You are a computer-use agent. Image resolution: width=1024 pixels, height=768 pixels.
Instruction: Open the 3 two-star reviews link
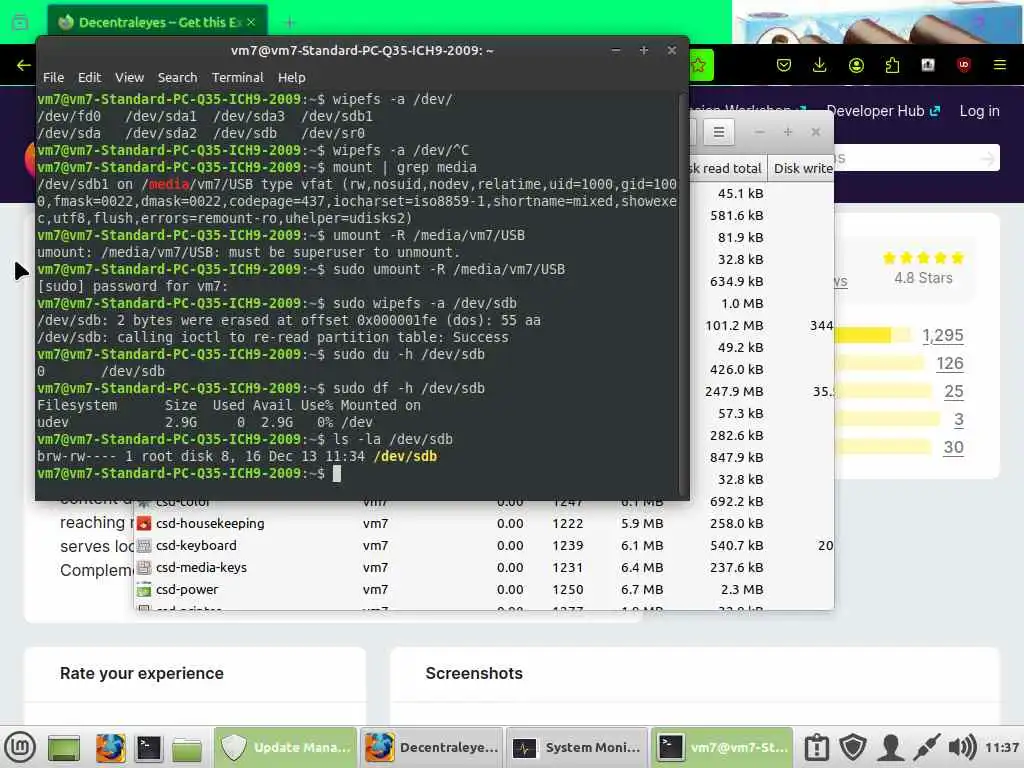coord(959,419)
